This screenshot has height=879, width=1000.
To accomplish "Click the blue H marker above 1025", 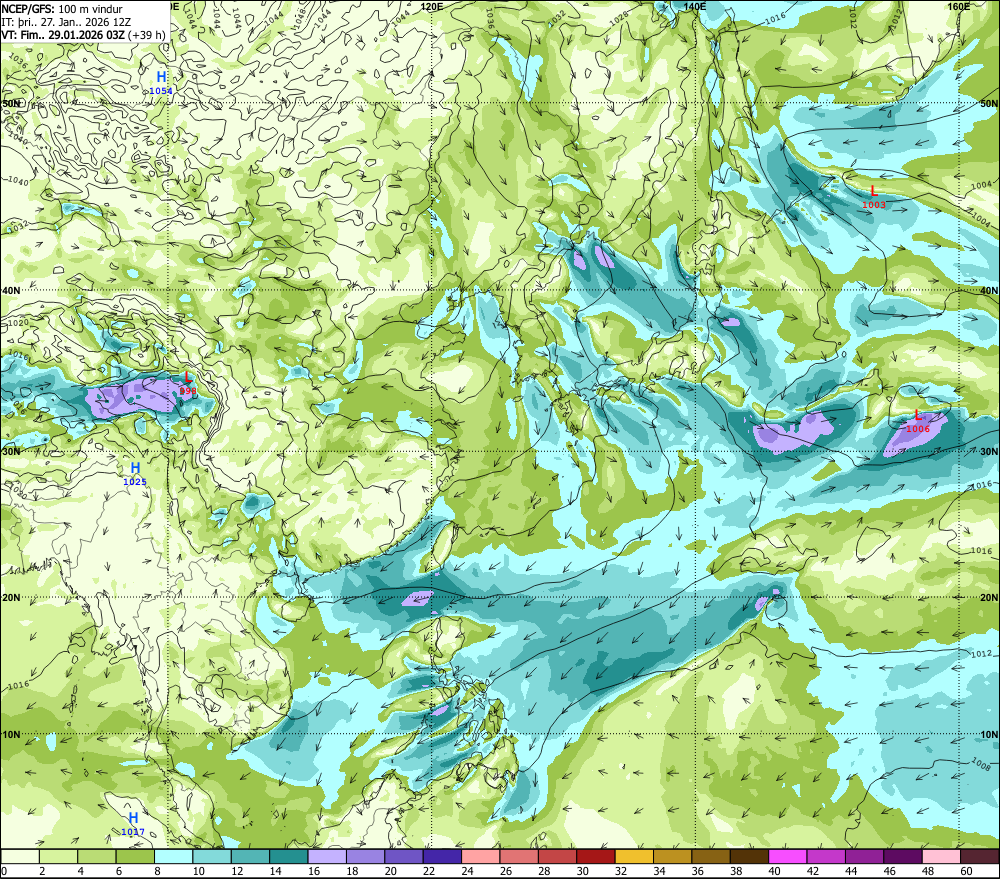I will coord(135,468).
